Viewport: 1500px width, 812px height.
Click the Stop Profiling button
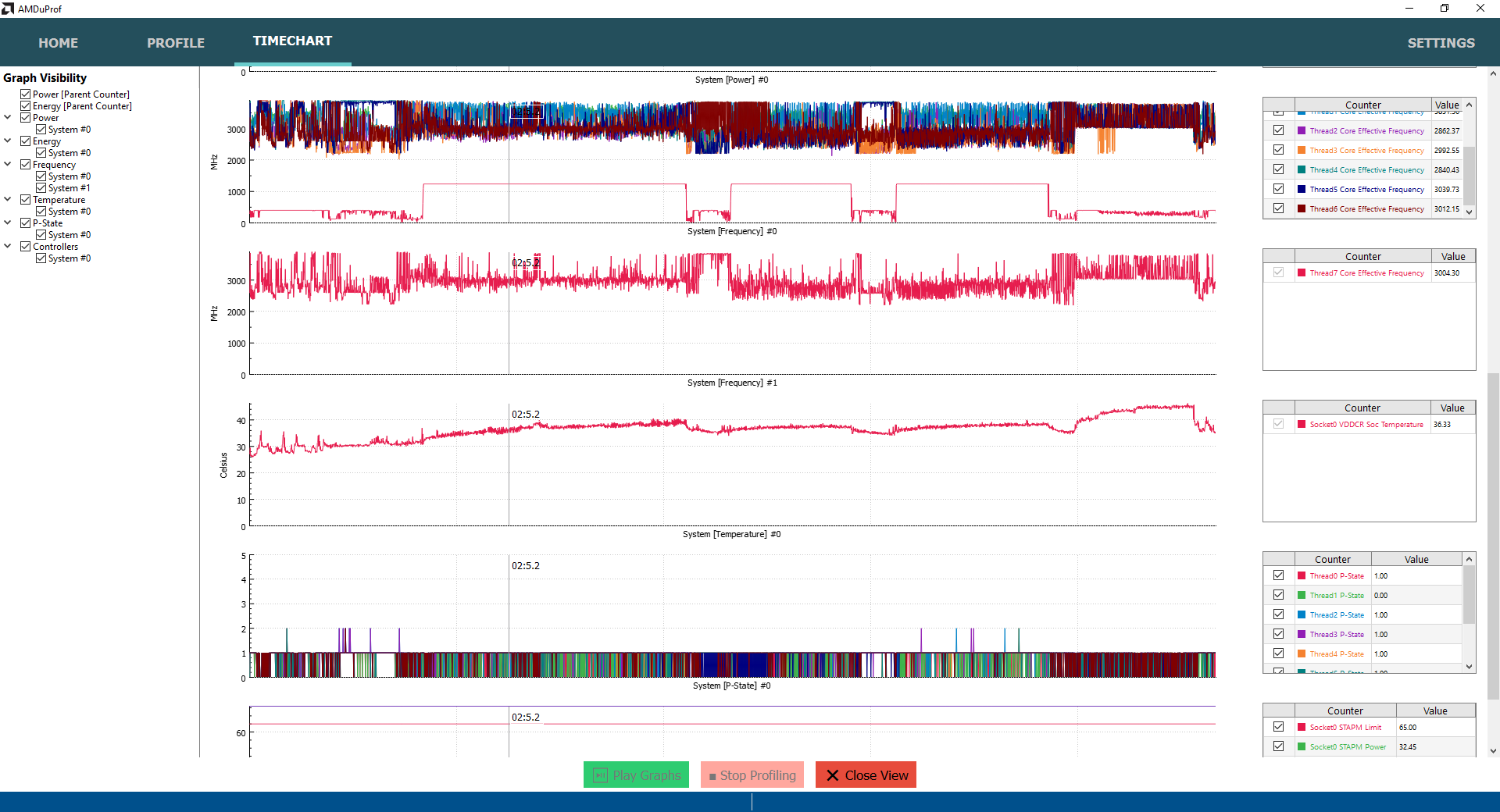(752, 775)
